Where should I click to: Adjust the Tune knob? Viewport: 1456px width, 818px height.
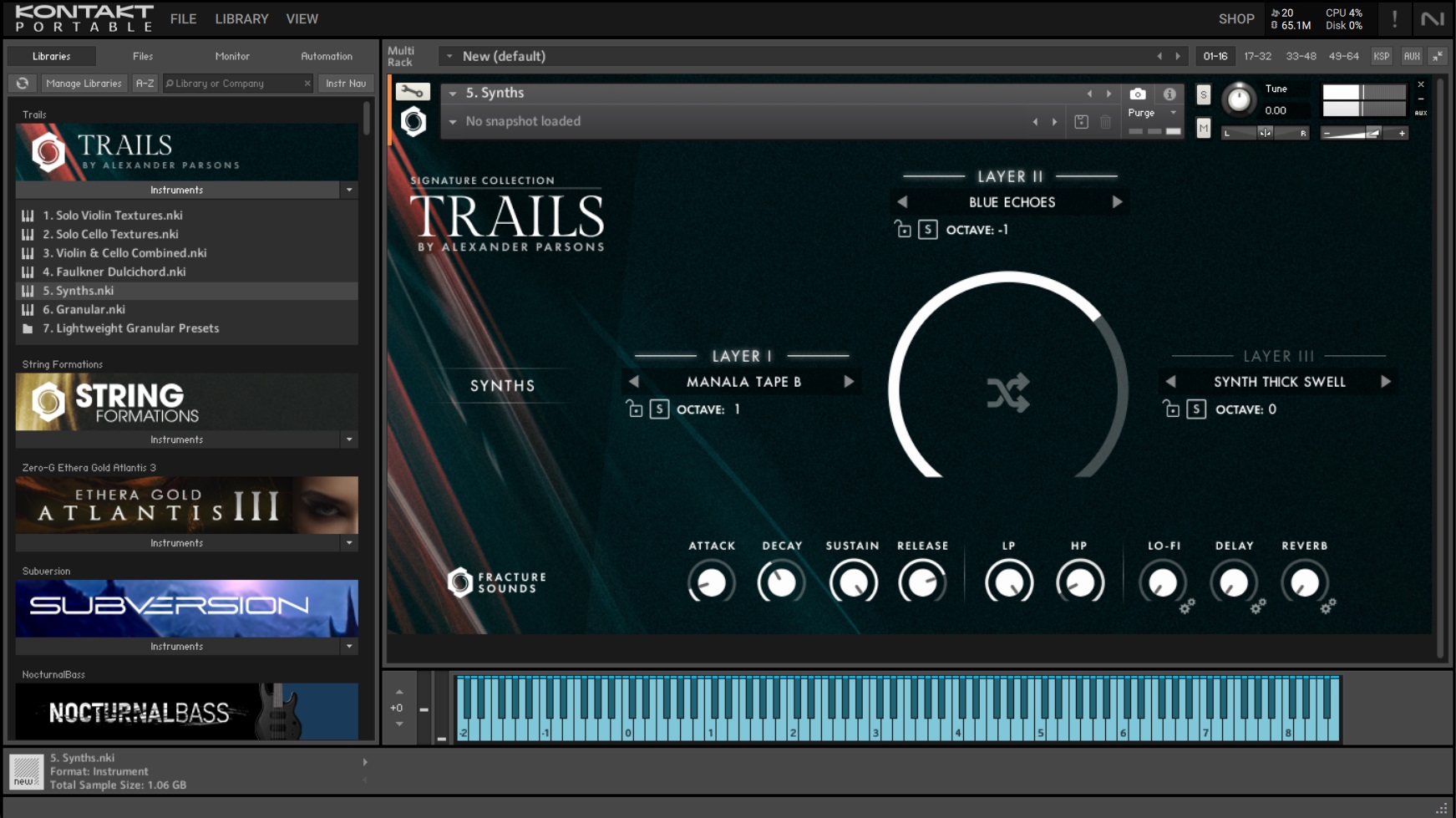click(1239, 100)
